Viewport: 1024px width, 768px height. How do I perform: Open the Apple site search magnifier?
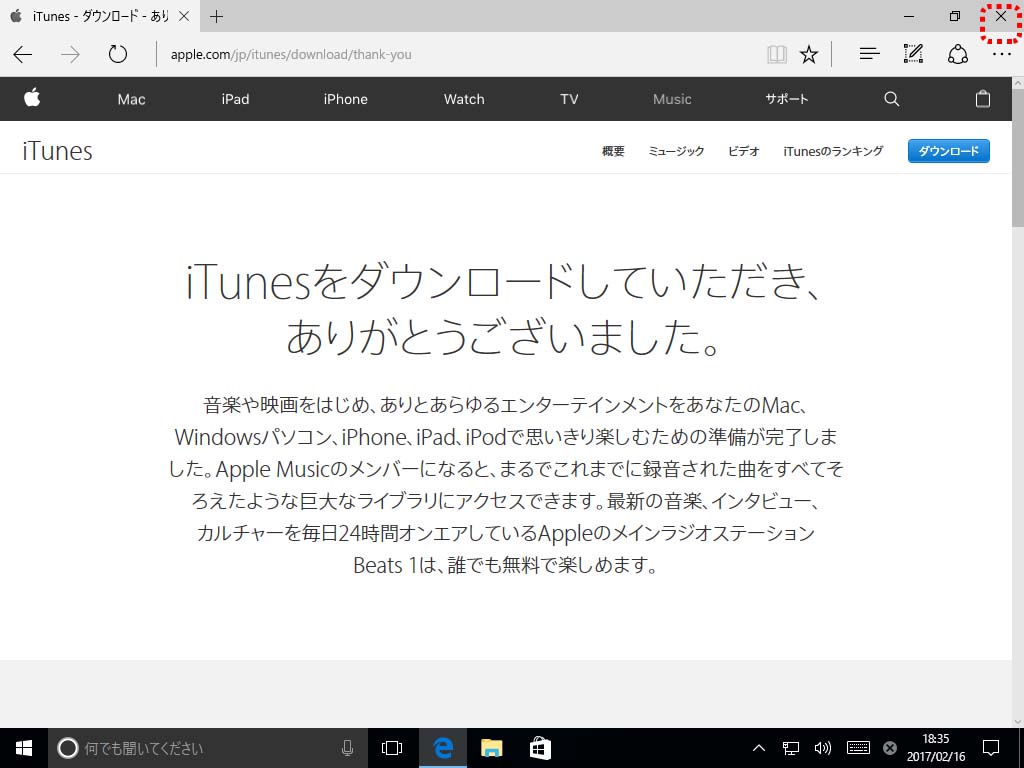(891, 99)
